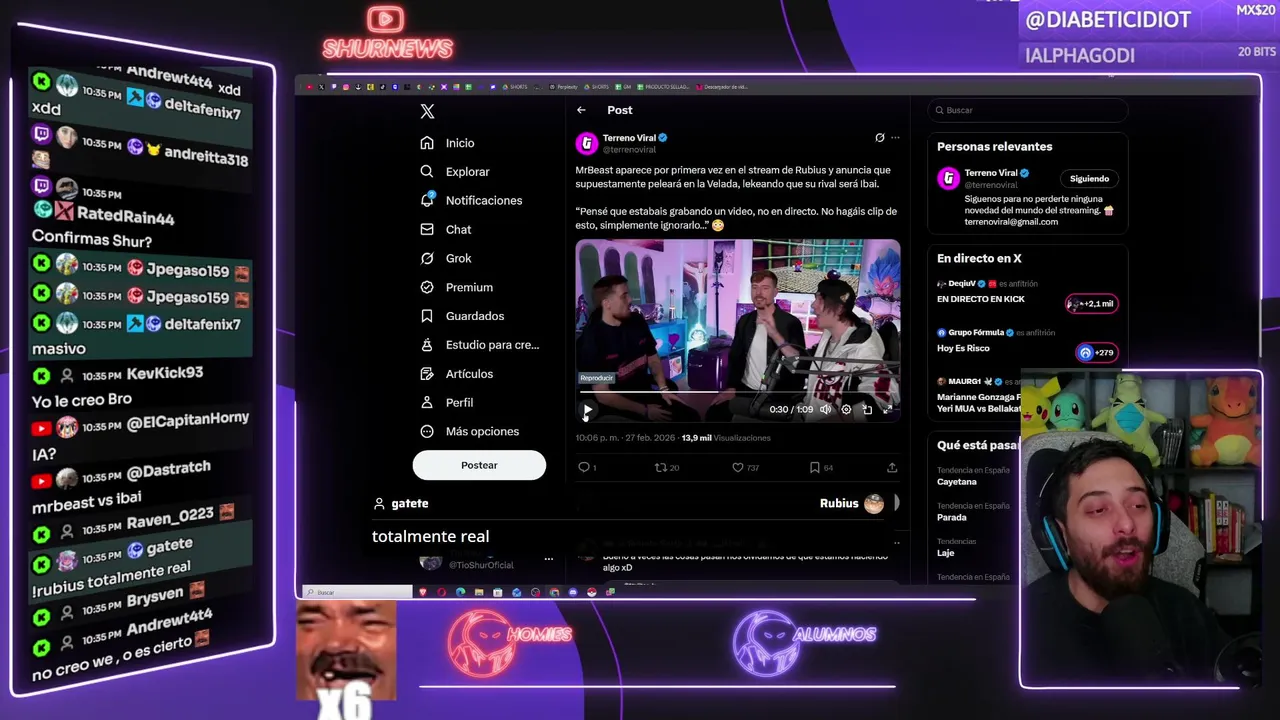Viewport: 1280px width, 720px height.
Task: Open the Laje trending topic
Action: (x=946, y=553)
